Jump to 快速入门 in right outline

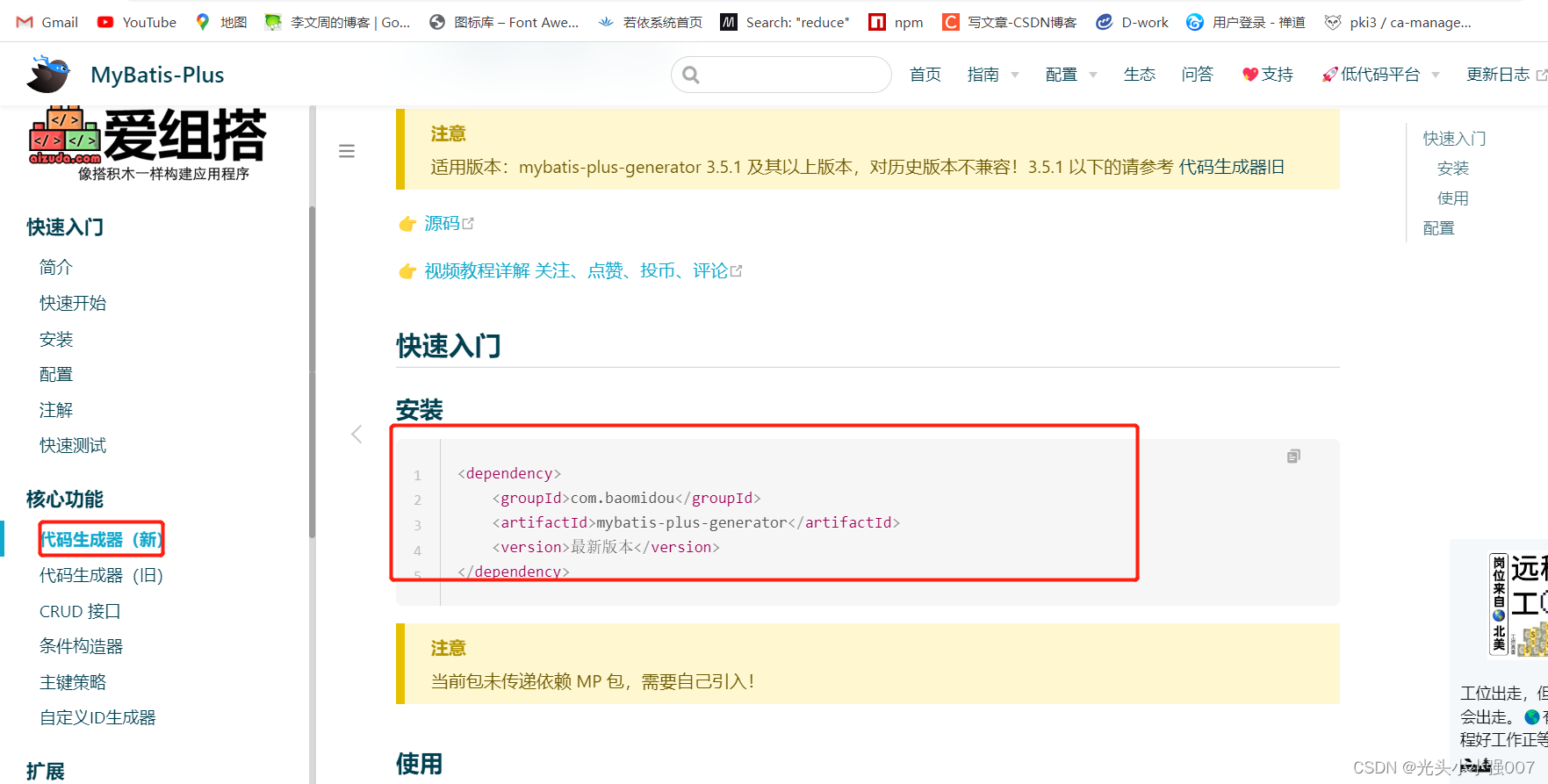tap(1454, 139)
